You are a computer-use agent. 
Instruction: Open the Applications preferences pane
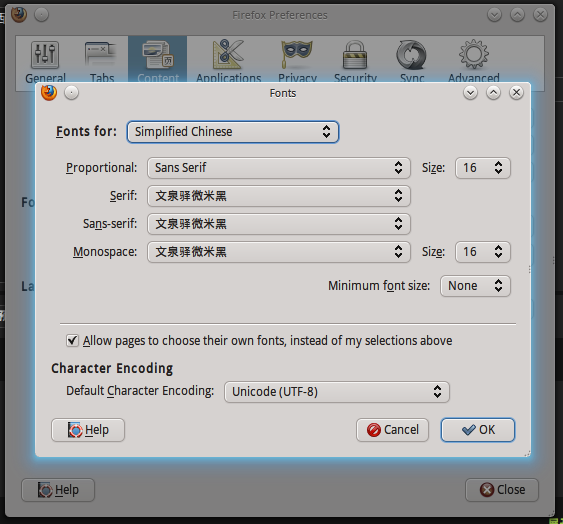coord(228,61)
